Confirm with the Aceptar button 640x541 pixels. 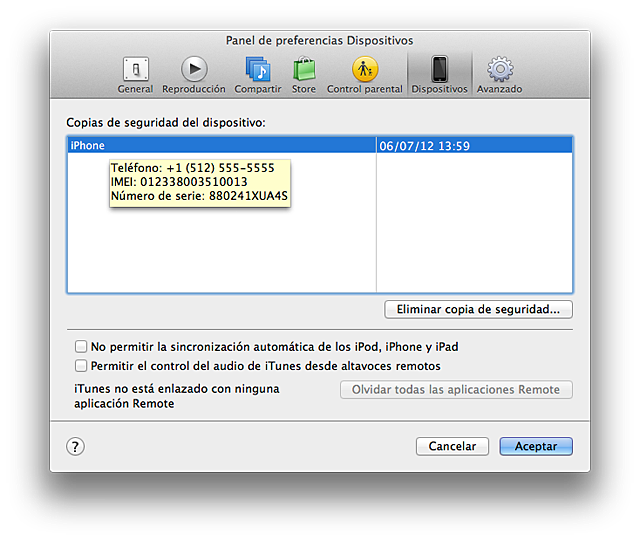click(x=536, y=446)
